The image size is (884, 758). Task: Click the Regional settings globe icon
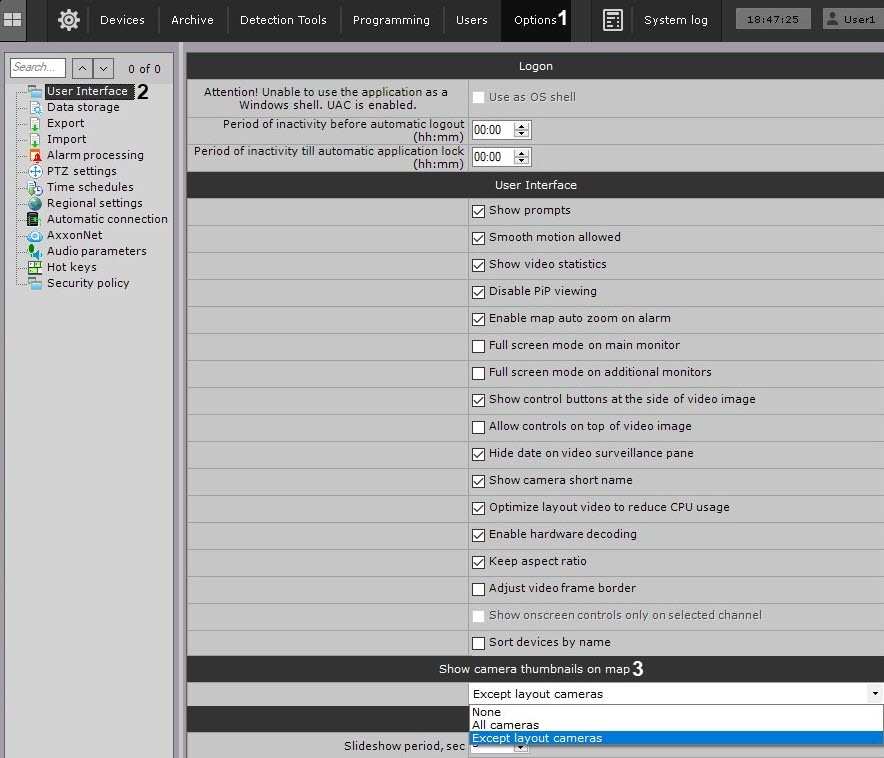point(35,204)
